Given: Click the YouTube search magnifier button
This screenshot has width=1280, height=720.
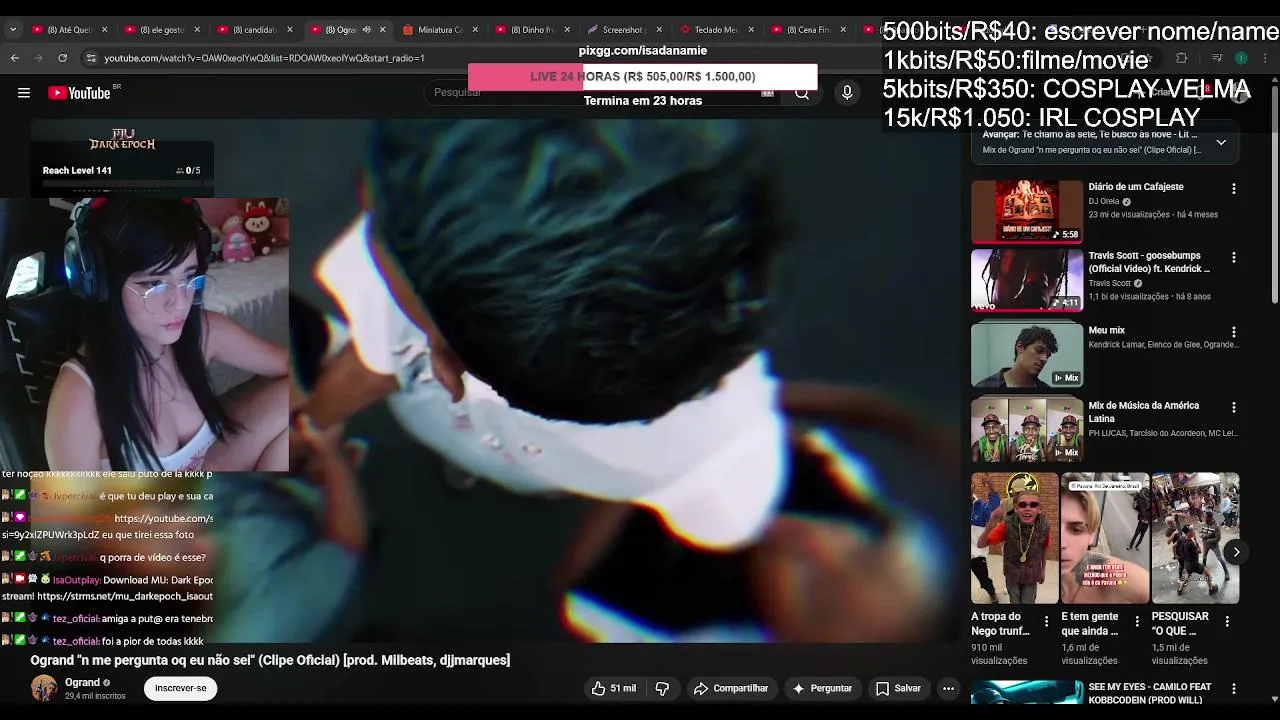Looking at the screenshot, I should coord(801,92).
